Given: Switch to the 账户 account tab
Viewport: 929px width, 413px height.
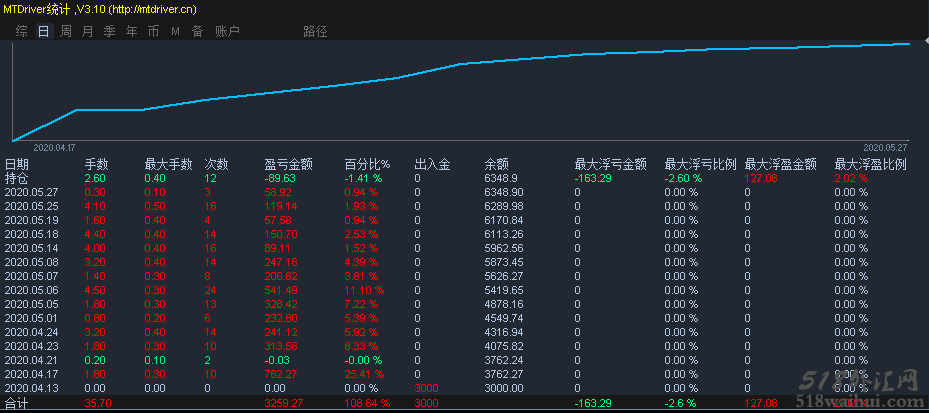Looking at the screenshot, I should point(227,31).
